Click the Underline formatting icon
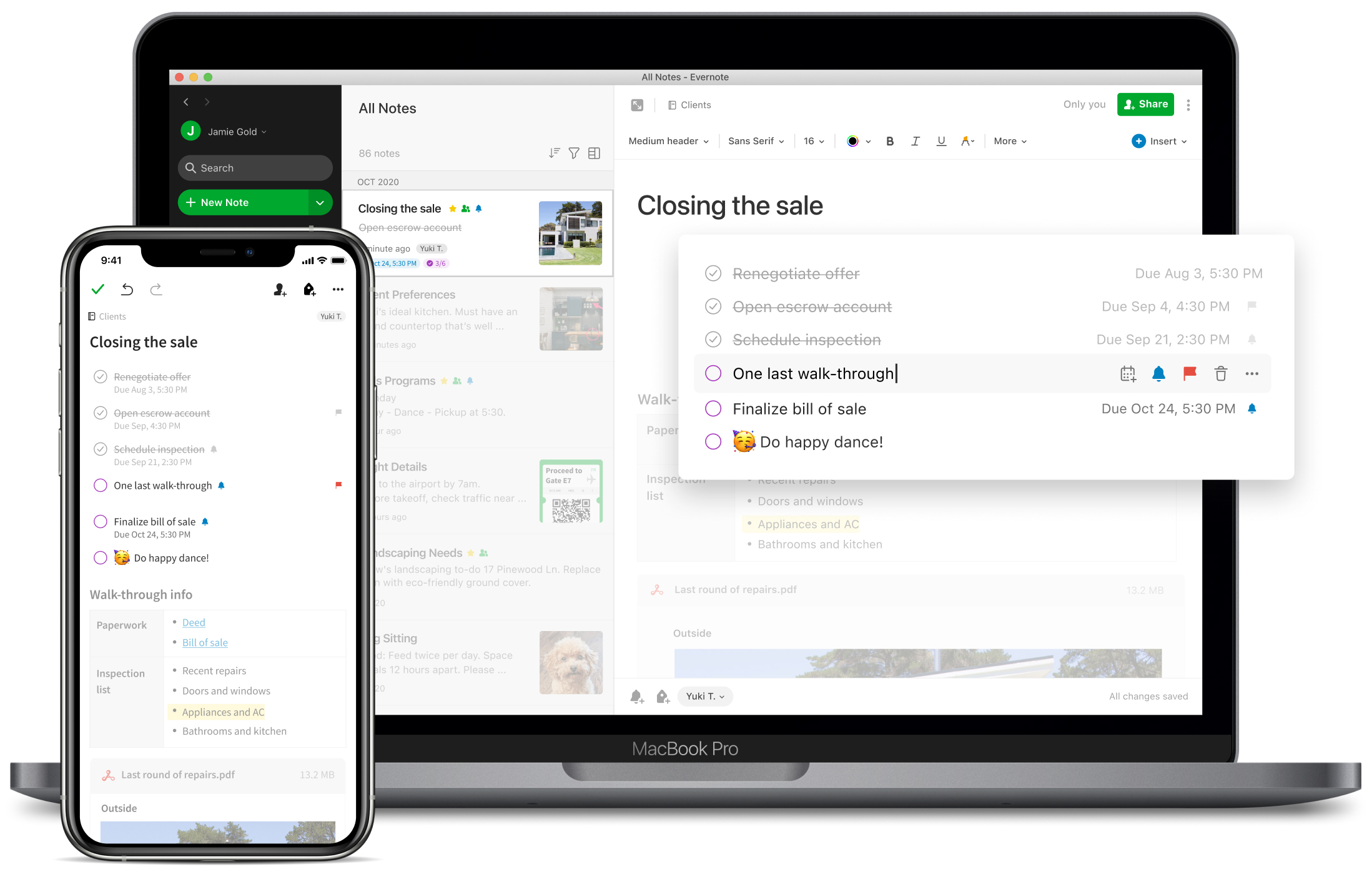This screenshot has width=1372, height=872. [x=940, y=142]
